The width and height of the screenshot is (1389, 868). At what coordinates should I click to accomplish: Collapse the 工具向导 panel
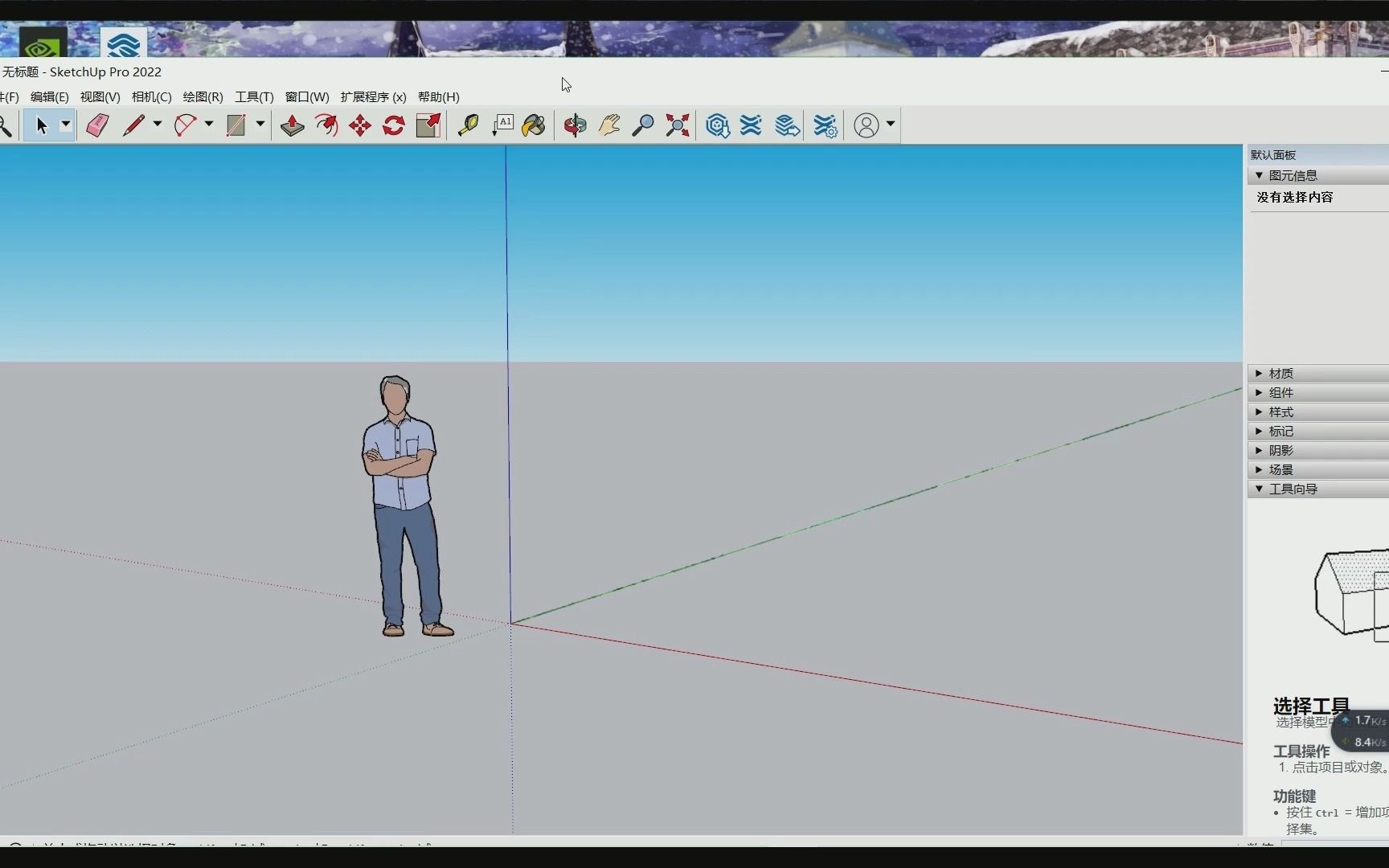[x=1318, y=489]
